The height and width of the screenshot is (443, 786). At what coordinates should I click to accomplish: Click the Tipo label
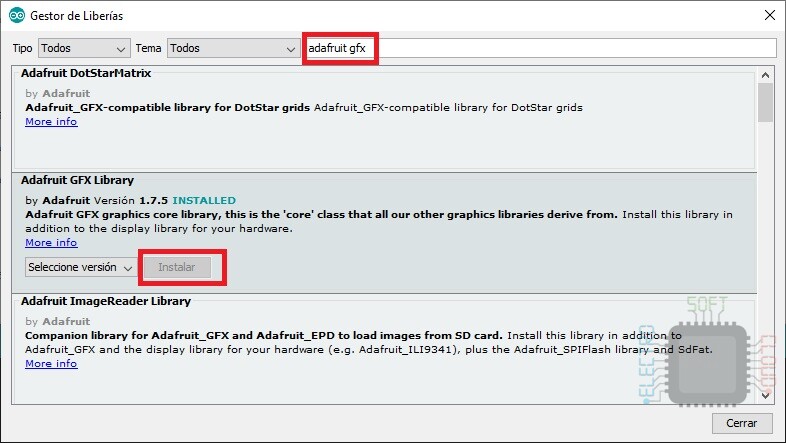(22, 48)
